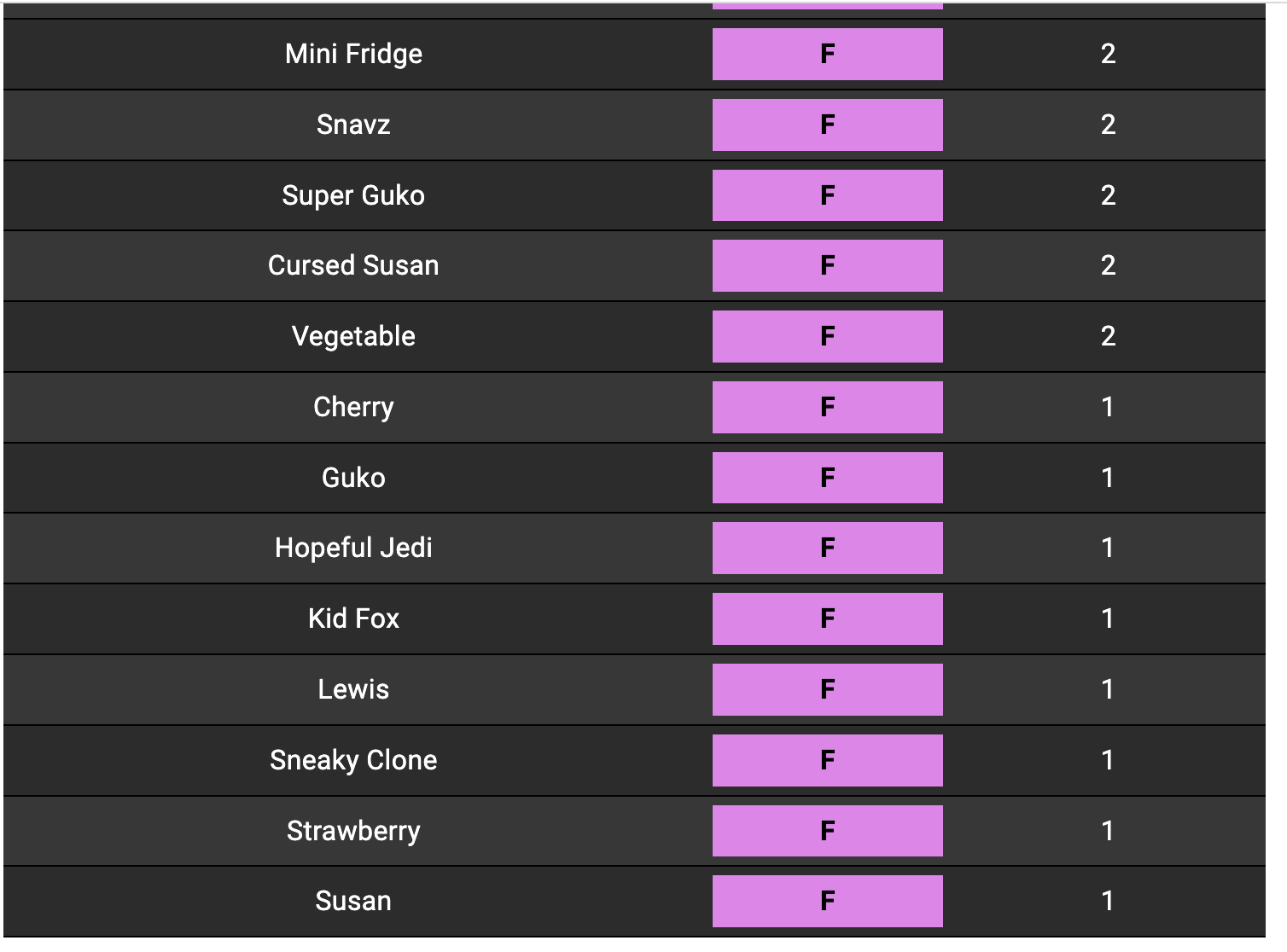Screen dimensions: 1287x952
Task: Click the score 2 in Vegetable row
Action: click(x=1108, y=336)
